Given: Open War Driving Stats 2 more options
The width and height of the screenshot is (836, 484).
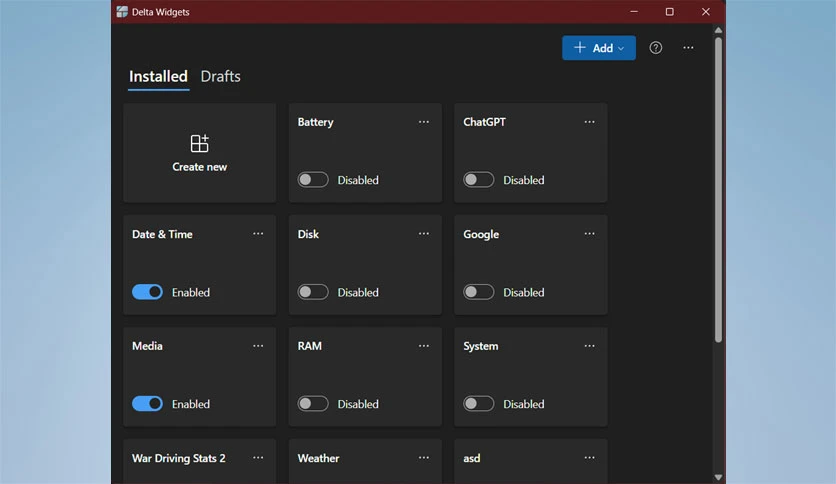Looking at the screenshot, I should [258, 458].
